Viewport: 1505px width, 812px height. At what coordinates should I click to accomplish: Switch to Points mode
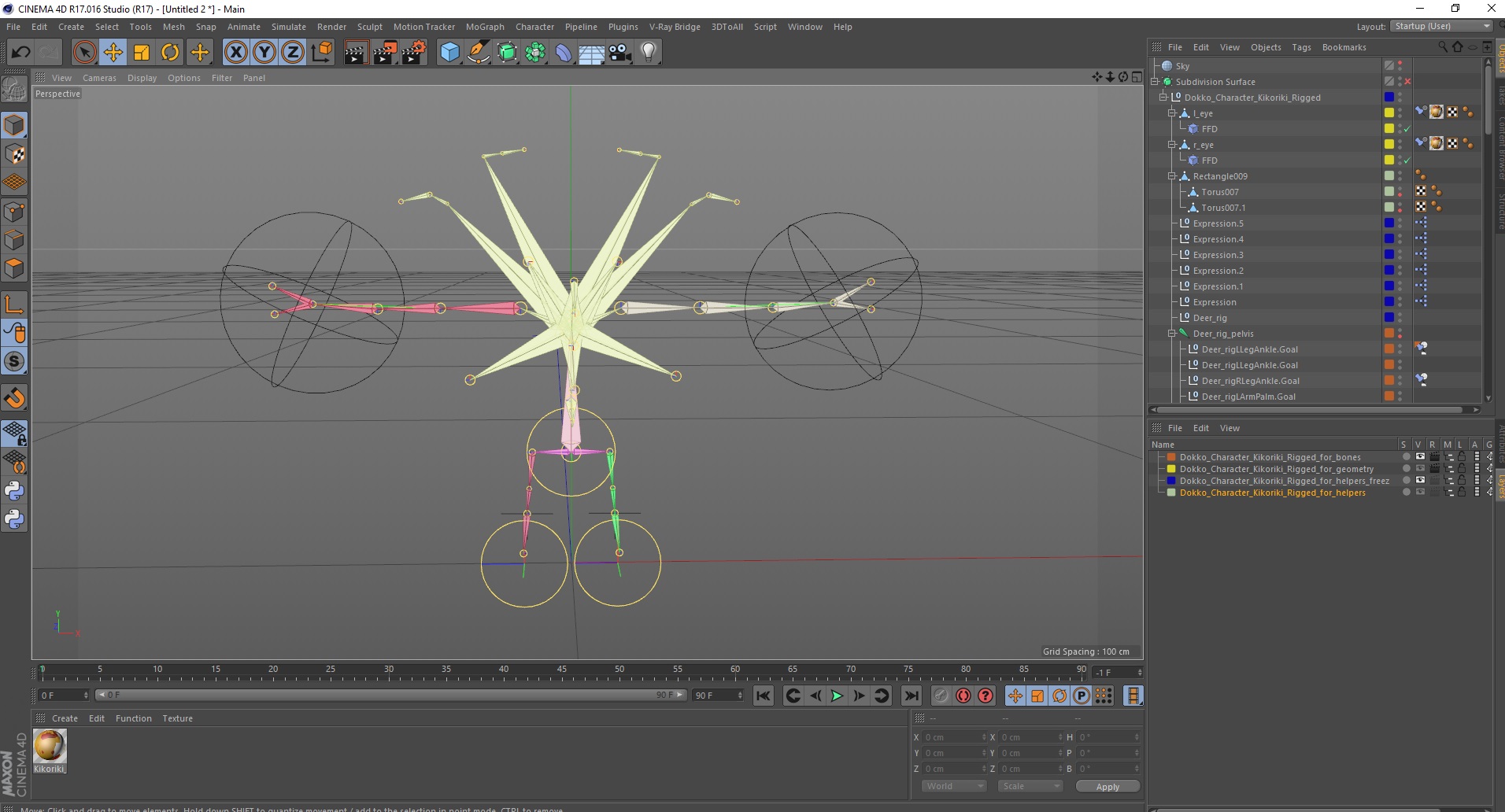pos(14,211)
